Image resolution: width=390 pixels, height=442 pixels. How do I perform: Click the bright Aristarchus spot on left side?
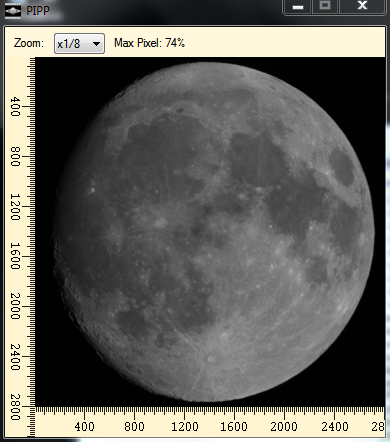pyautogui.click(x=92, y=190)
